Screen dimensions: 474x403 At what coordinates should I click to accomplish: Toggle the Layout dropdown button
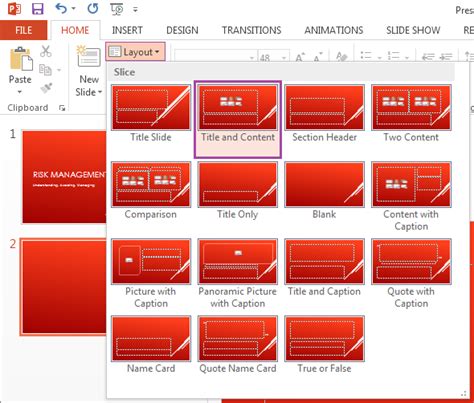pos(135,52)
